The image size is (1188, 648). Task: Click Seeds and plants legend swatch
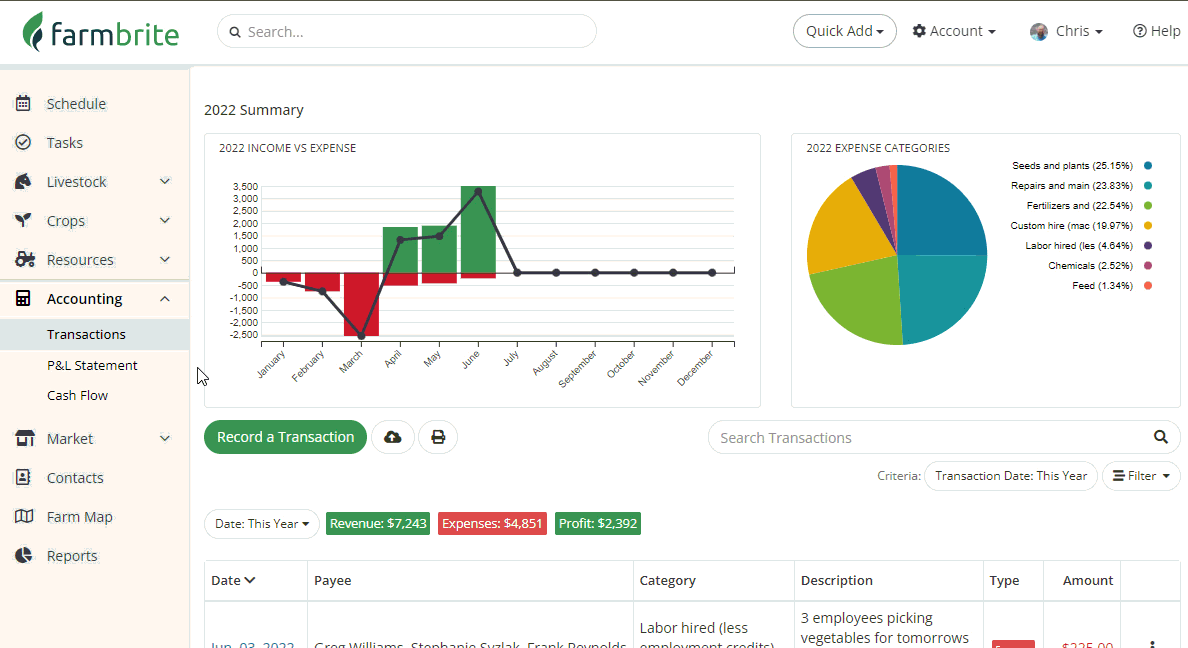click(1148, 165)
